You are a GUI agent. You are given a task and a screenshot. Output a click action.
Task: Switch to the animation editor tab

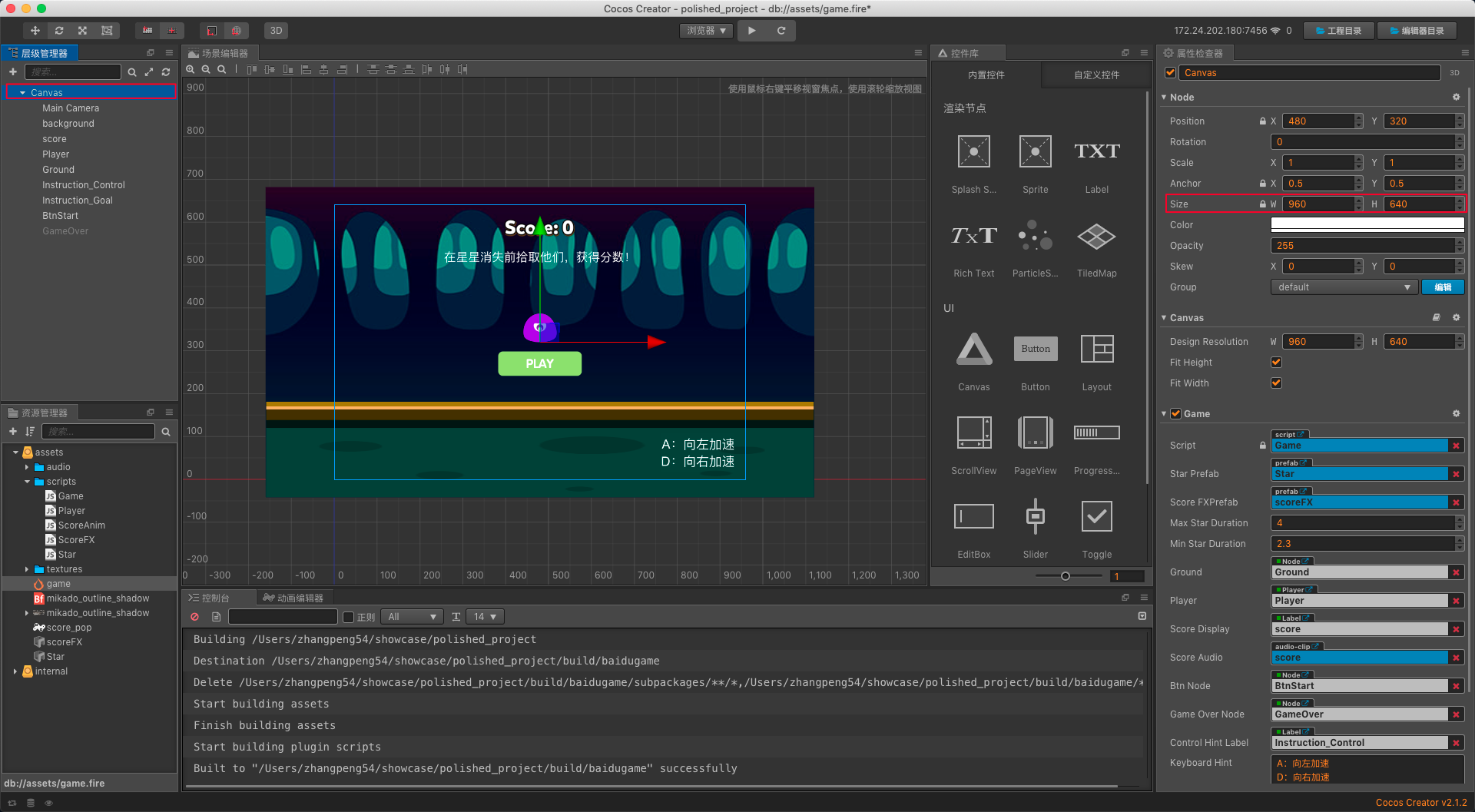(293, 598)
